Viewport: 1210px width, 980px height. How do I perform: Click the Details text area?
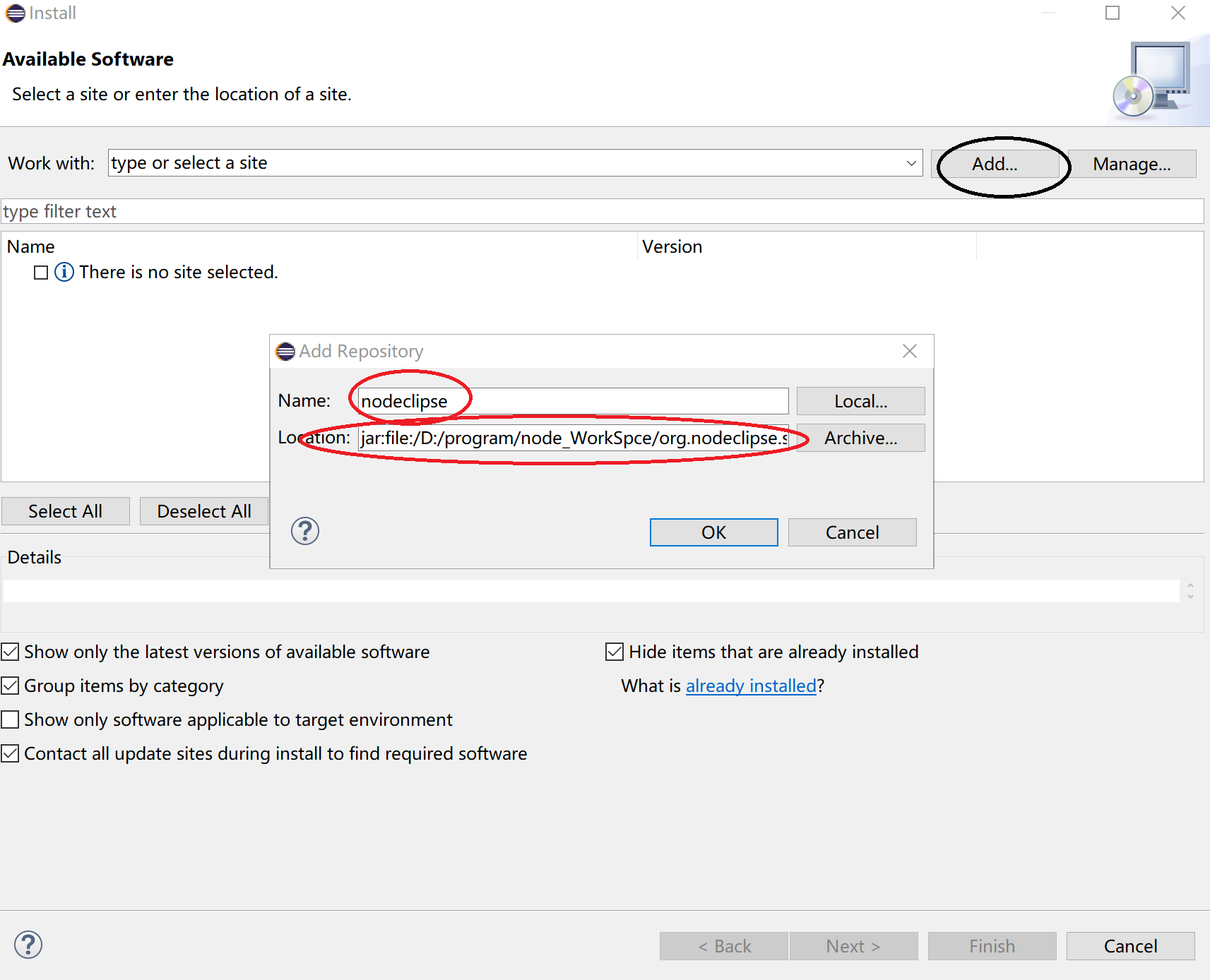(x=591, y=591)
